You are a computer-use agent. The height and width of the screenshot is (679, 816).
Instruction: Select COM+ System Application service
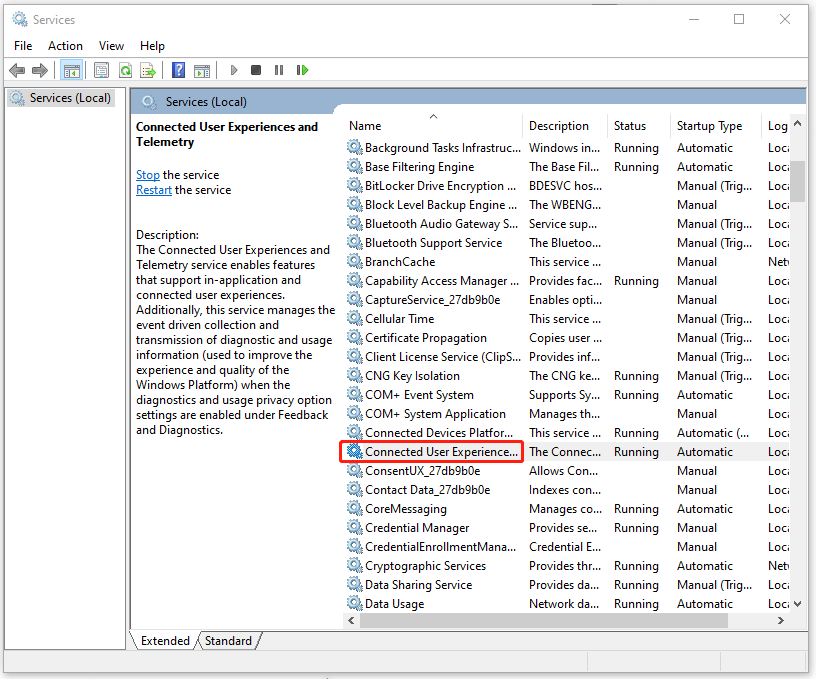pos(567,414)
